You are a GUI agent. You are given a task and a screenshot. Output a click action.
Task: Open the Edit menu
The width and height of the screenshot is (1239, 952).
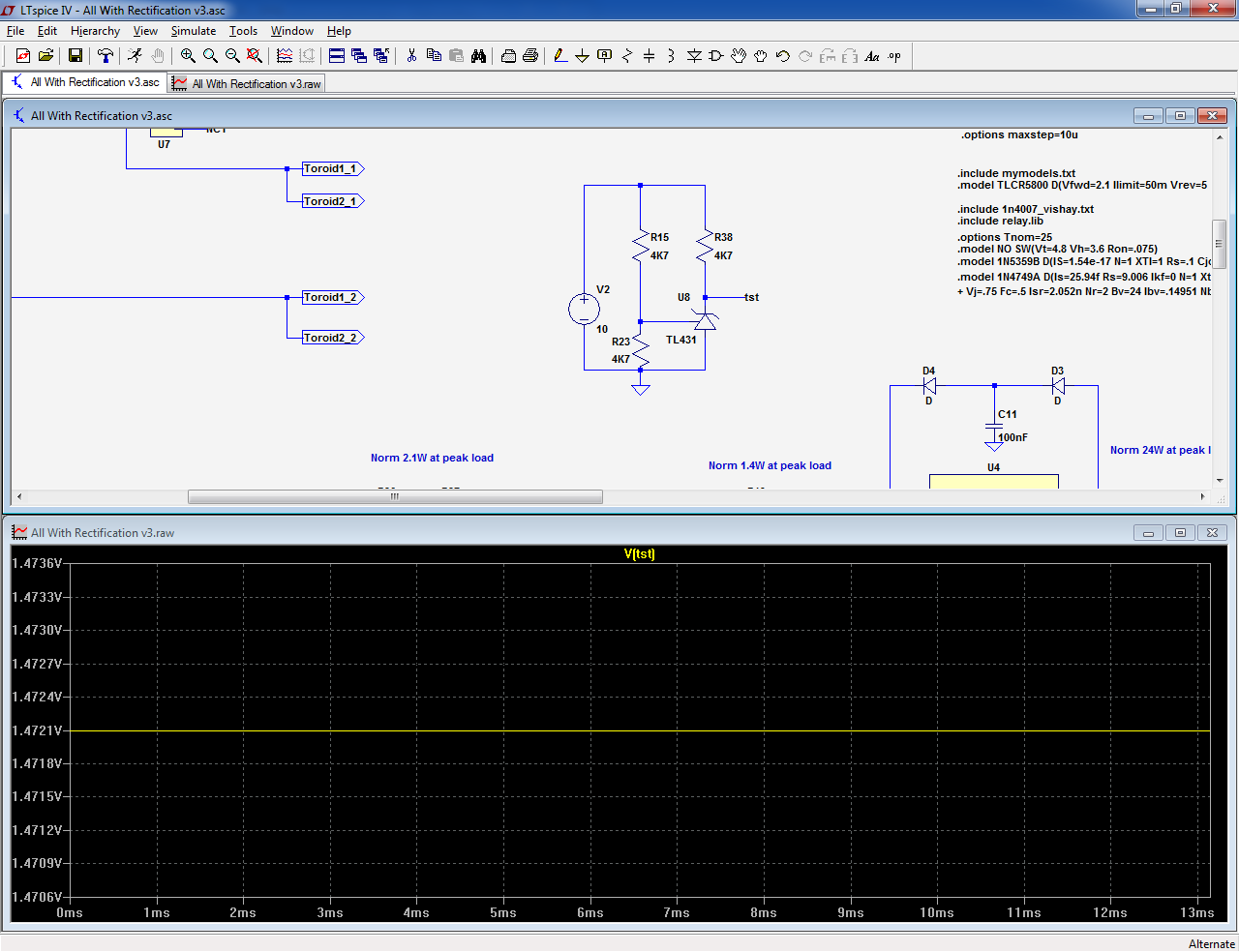[x=47, y=31]
